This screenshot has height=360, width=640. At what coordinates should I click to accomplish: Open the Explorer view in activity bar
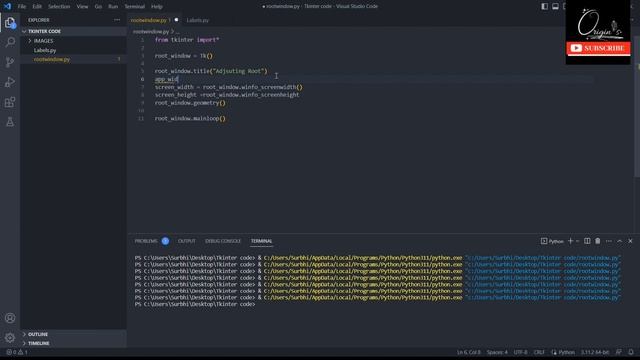point(10,22)
